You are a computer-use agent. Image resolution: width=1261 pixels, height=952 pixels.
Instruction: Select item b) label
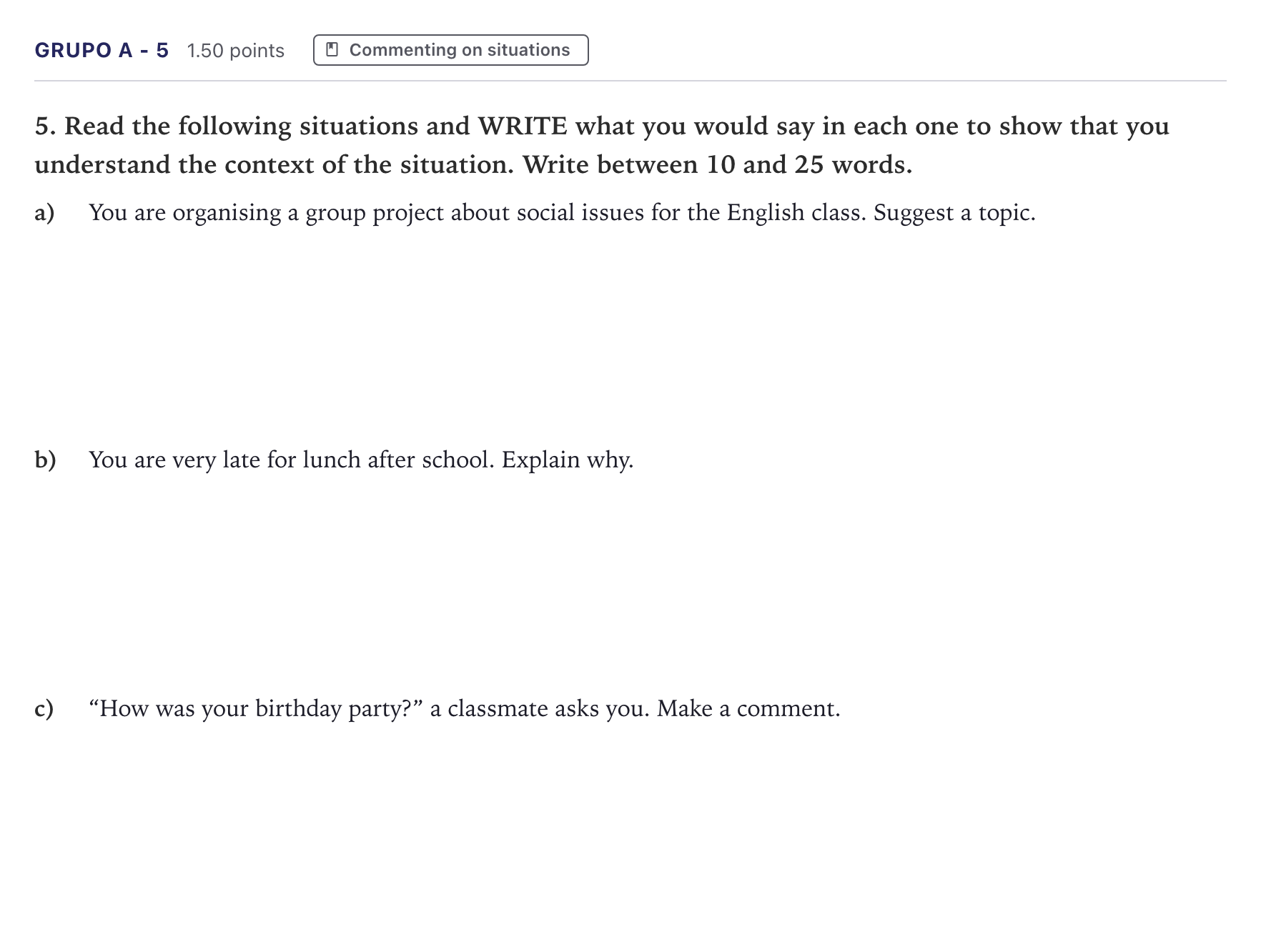[45, 460]
